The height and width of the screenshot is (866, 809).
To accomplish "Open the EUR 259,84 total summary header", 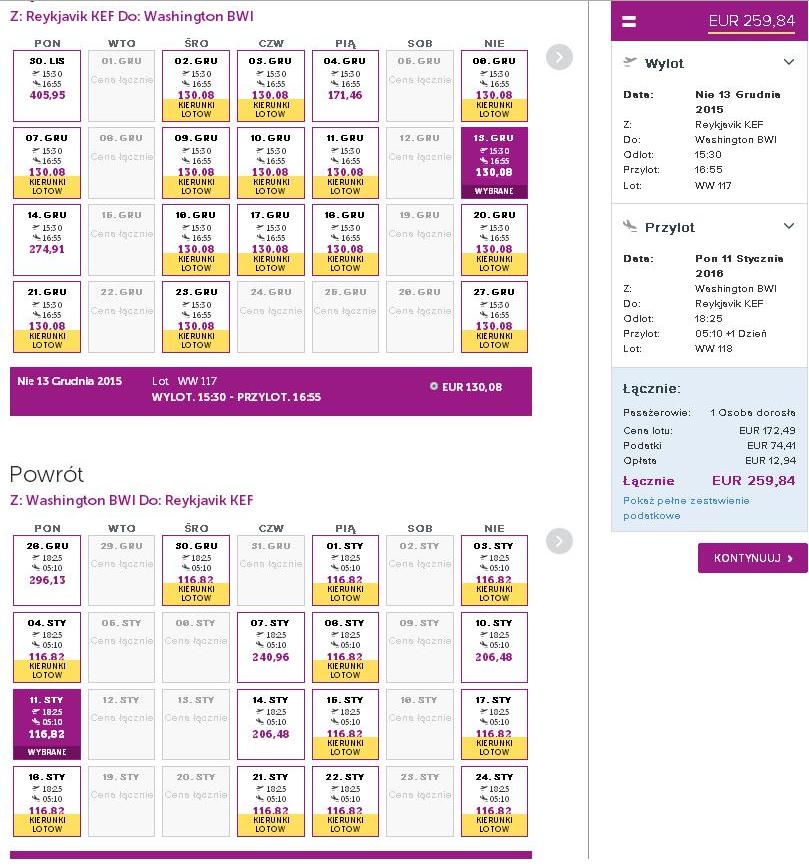I will (752, 21).
